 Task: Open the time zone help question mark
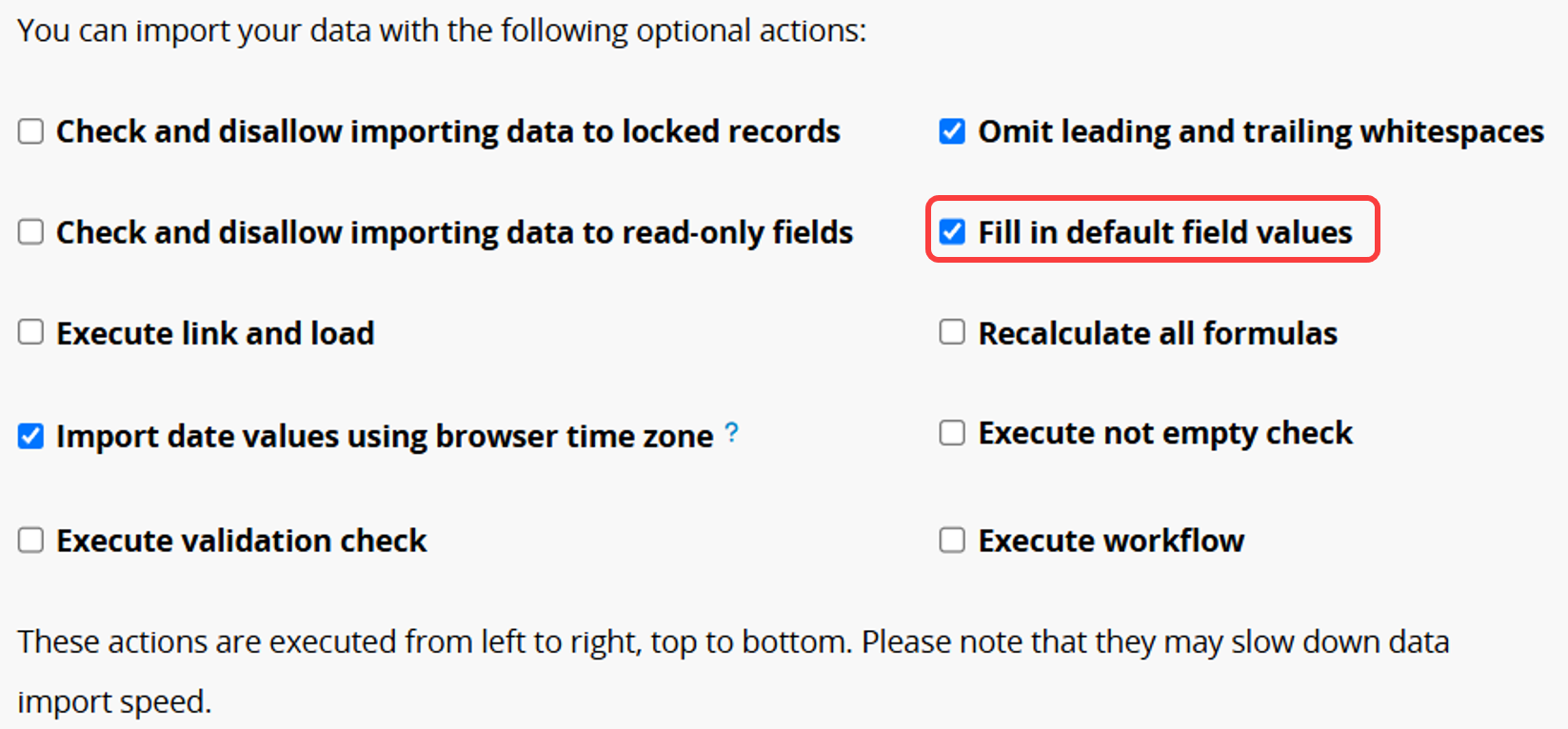pyautogui.click(x=731, y=432)
